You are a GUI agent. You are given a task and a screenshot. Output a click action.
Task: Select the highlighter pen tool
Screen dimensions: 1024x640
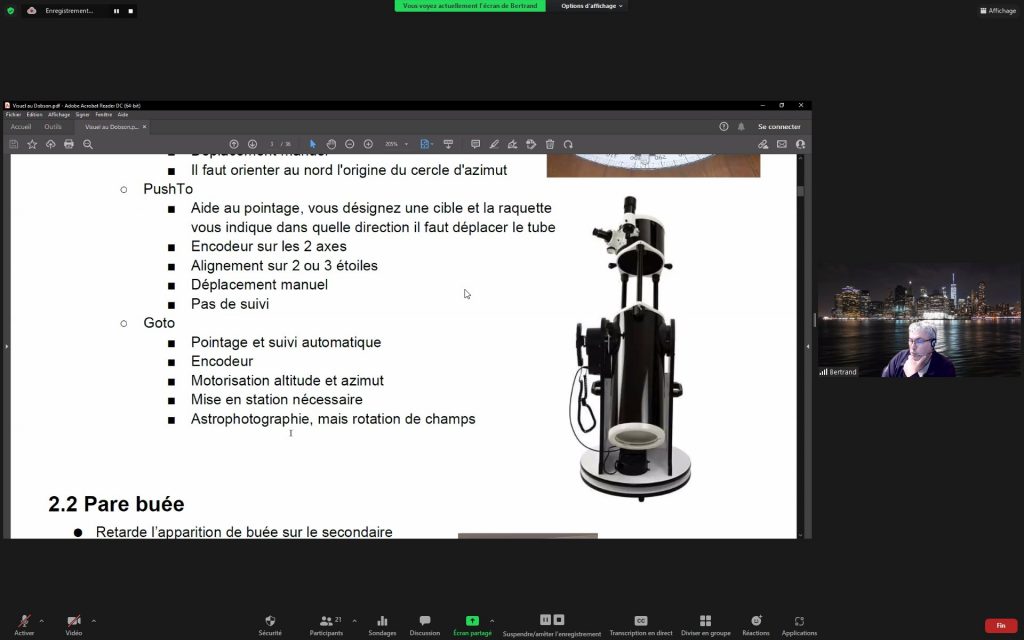pyautogui.click(x=494, y=144)
